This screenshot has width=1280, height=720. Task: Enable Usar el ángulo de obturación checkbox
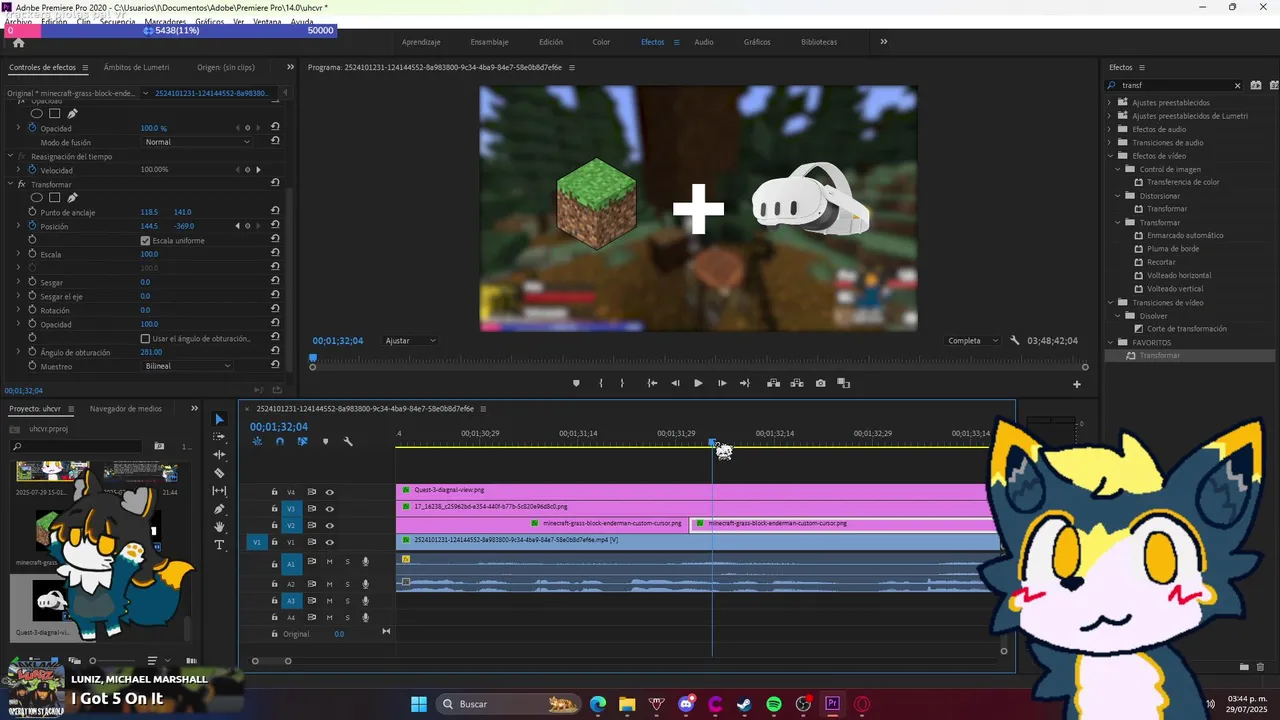[145, 339]
